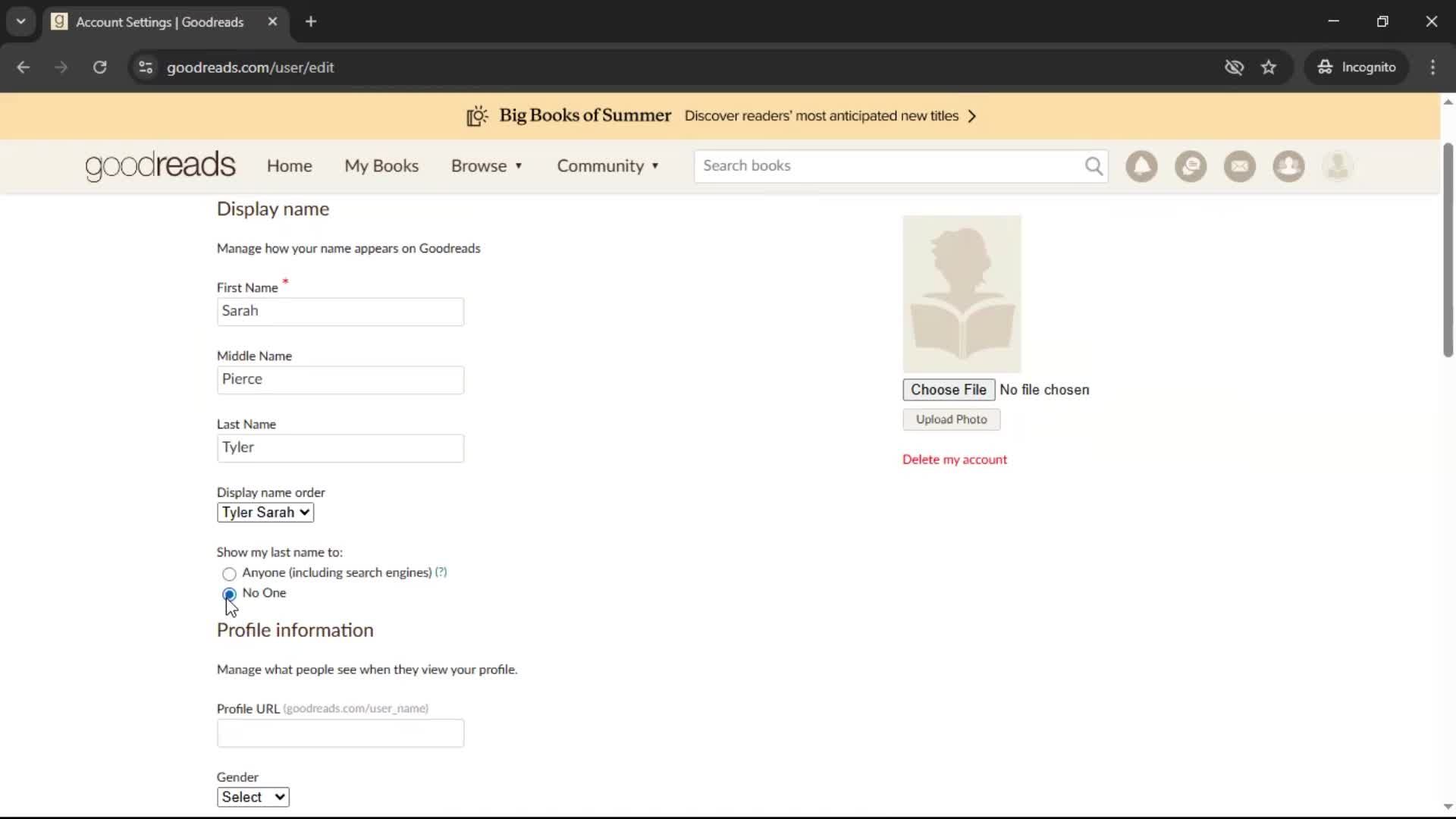Bookmark this page with the star icon
This screenshot has width=1456, height=819.
click(1269, 67)
